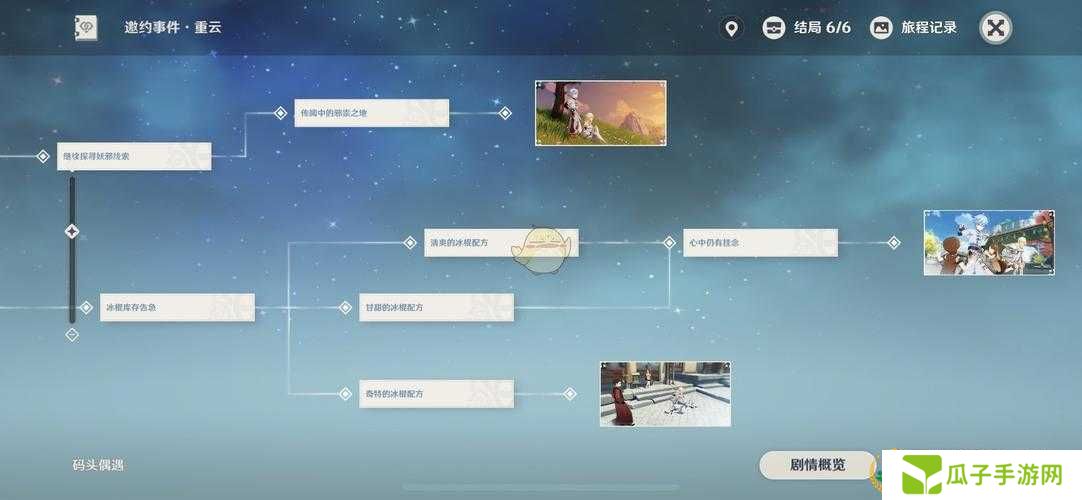
Task: Click the 剧情概览 story overview button
Action: (x=817, y=465)
